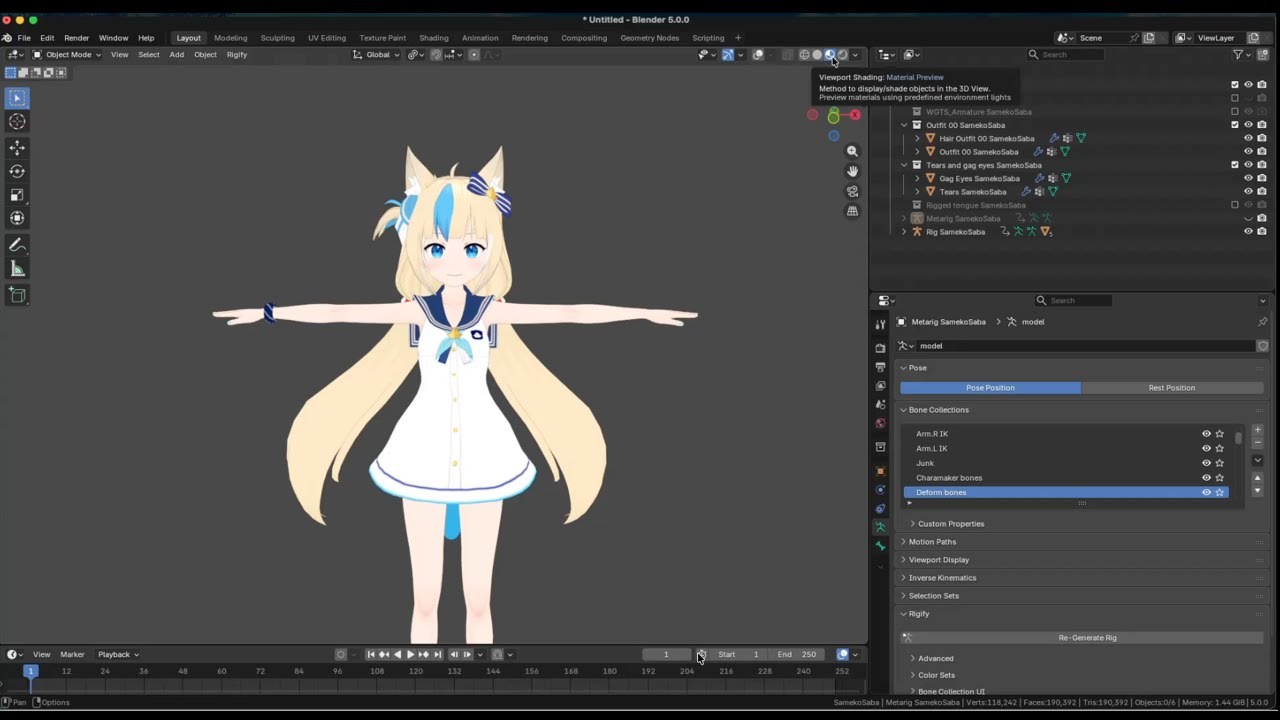The height and width of the screenshot is (720, 1280).
Task: Switch to the Sculpting workspace tab
Action: pos(277,38)
